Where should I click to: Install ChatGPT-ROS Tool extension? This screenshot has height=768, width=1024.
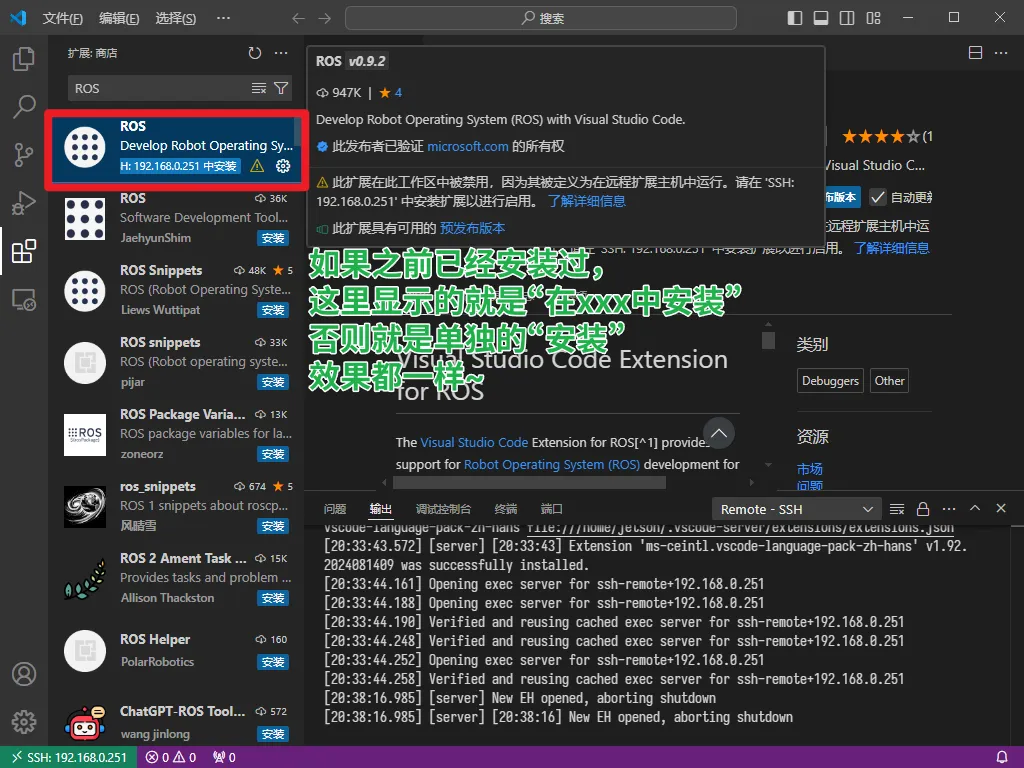tap(273, 734)
